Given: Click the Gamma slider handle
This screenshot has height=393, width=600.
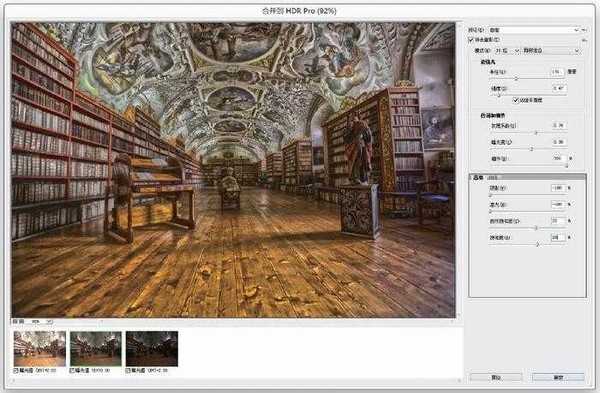Looking at the screenshot, I should click(x=536, y=133).
